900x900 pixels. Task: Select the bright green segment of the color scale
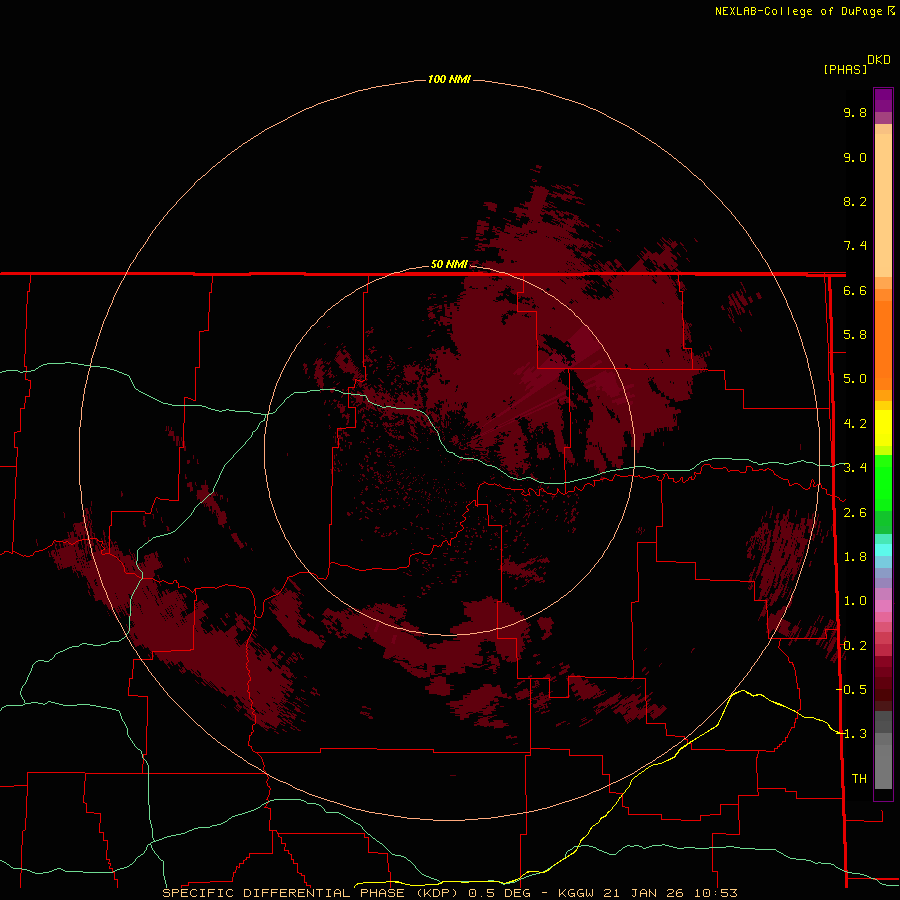point(883,482)
